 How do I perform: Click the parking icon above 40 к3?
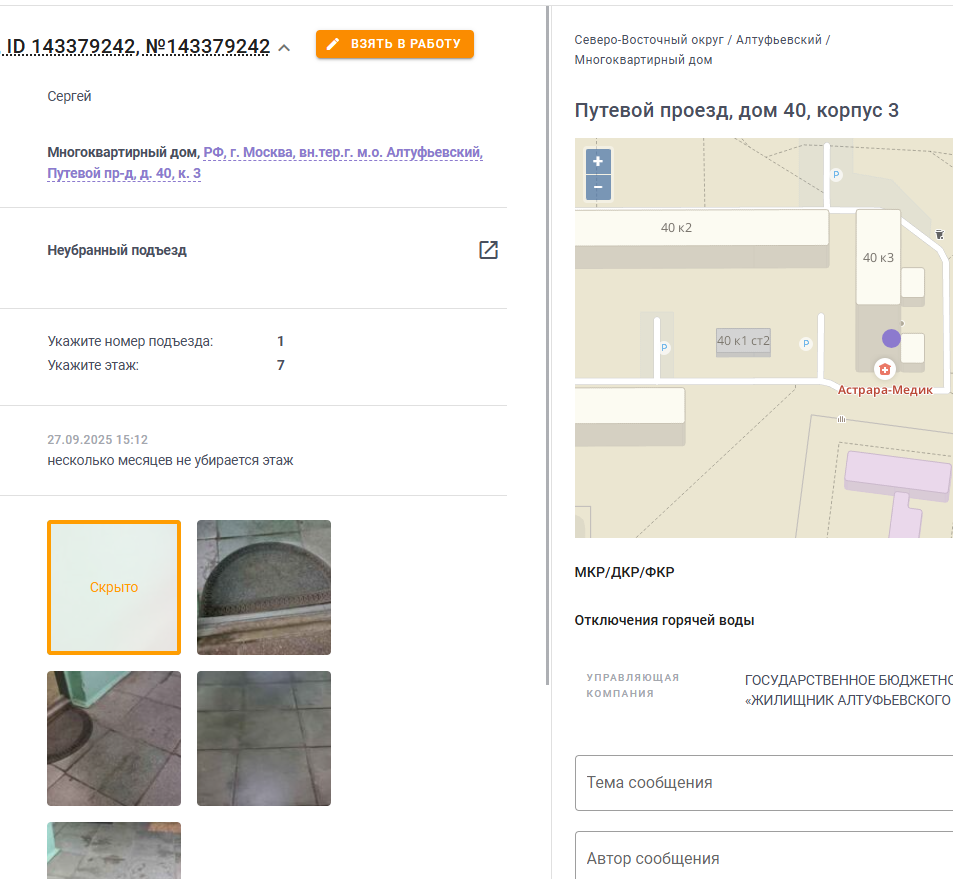click(836, 174)
